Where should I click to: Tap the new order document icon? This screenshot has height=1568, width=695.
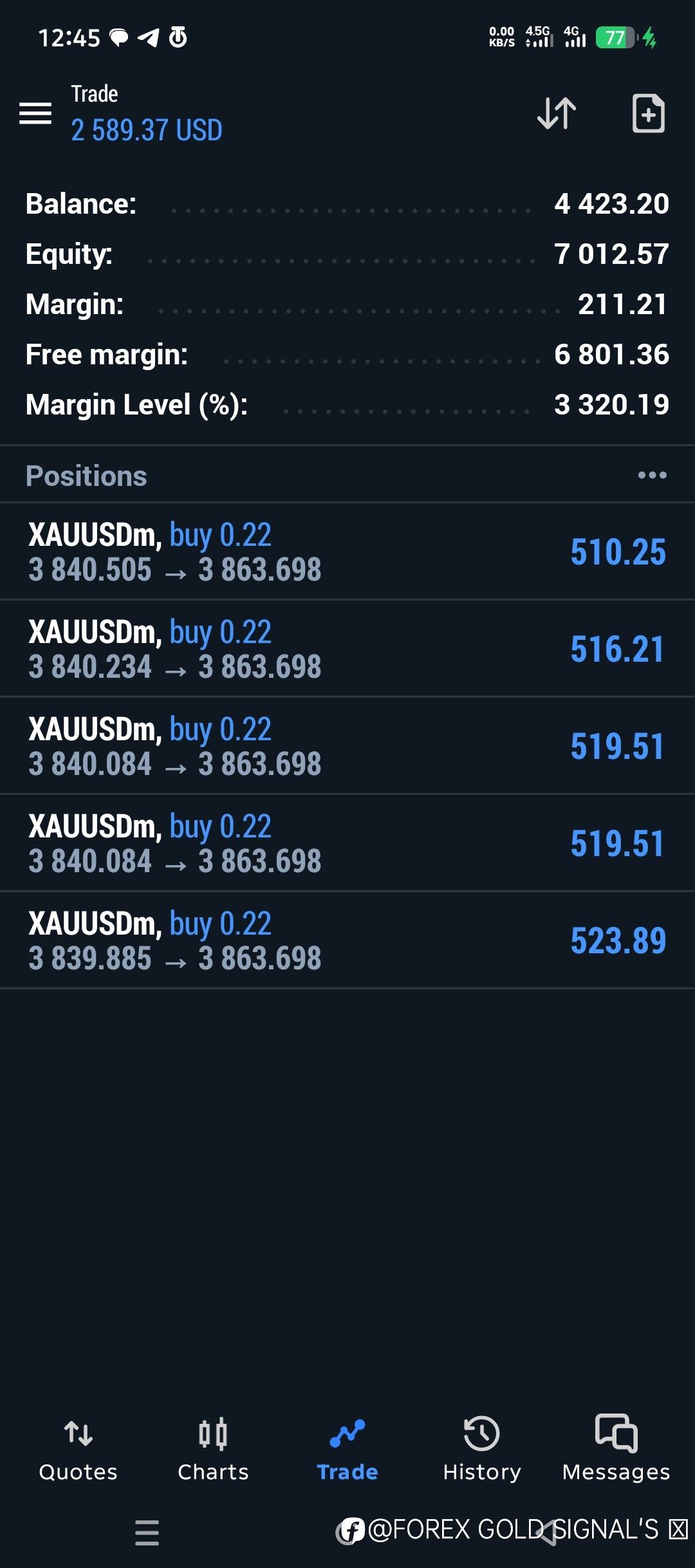pyautogui.click(x=648, y=113)
